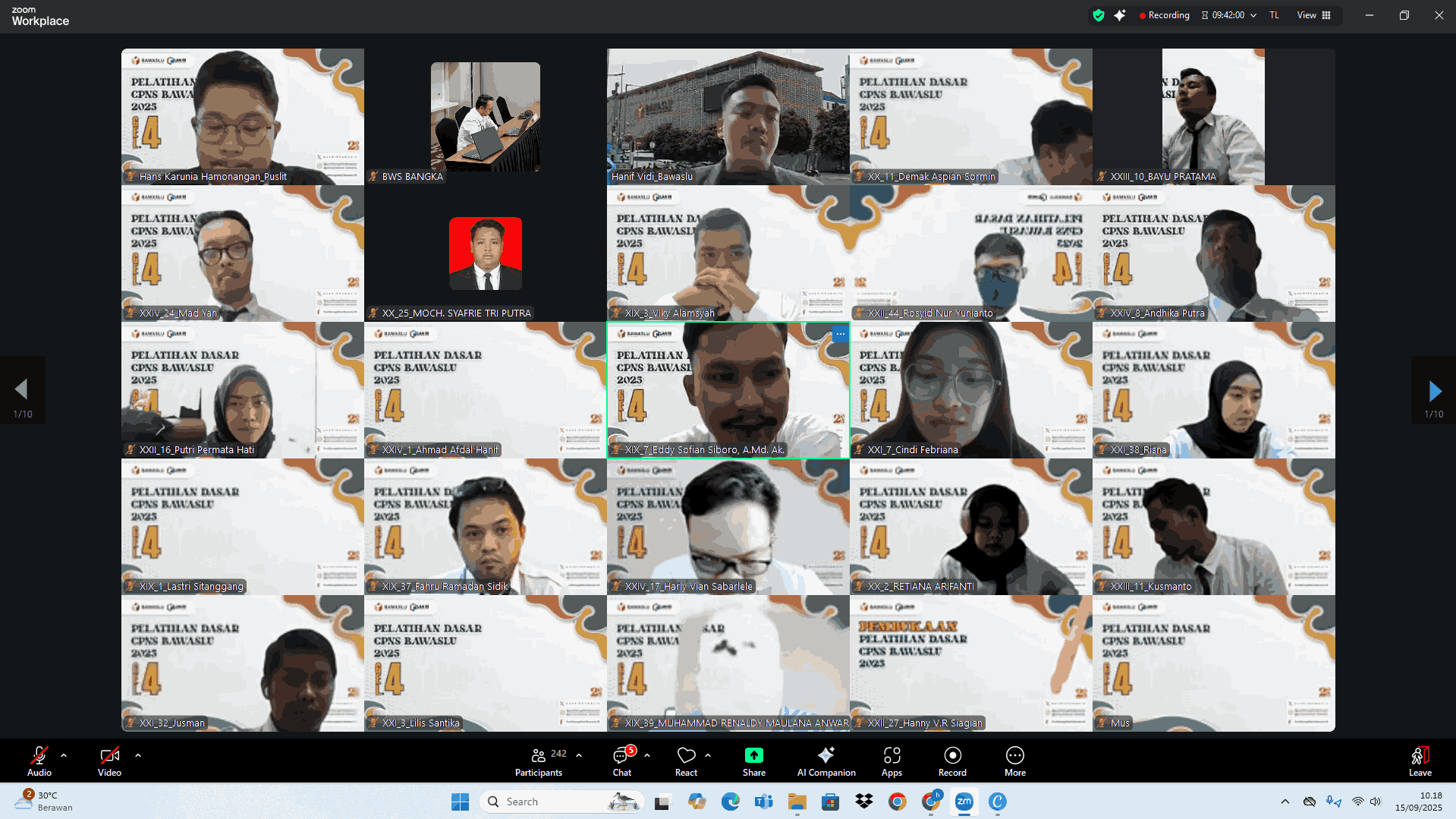Go to next page of gallery view
Image resolution: width=1456 pixels, height=819 pixels.
[1433, 391]
